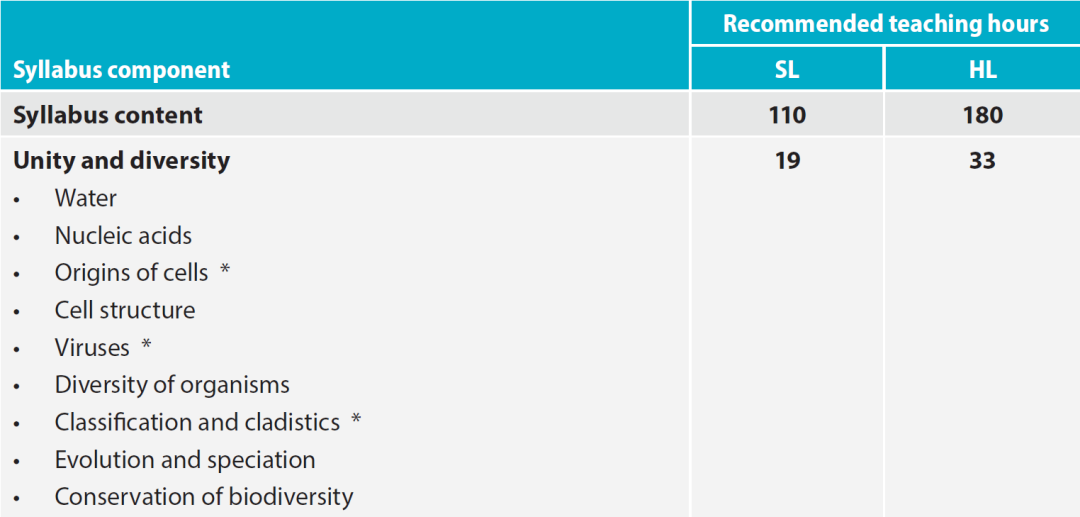Select the Water list item
The image size is (1080, 517).
pos(86,198)
